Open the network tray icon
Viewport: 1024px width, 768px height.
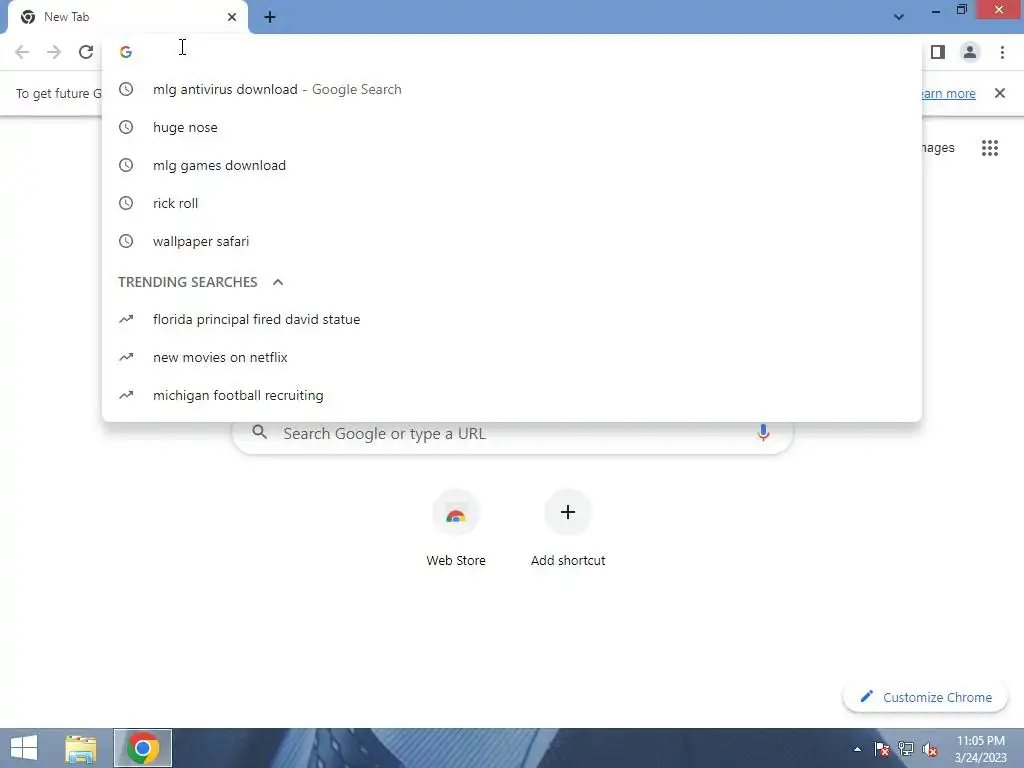(906, 749)
